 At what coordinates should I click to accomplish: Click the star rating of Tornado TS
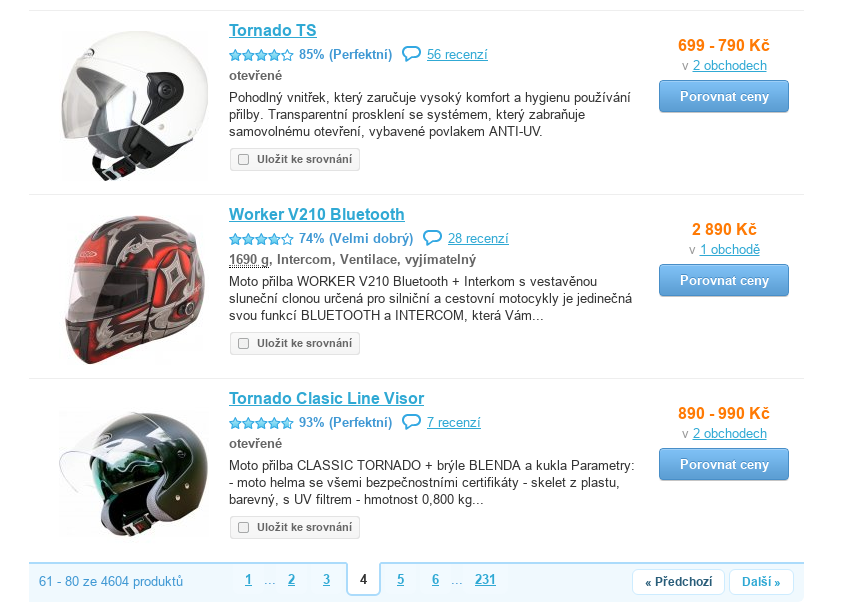(261, 55)
